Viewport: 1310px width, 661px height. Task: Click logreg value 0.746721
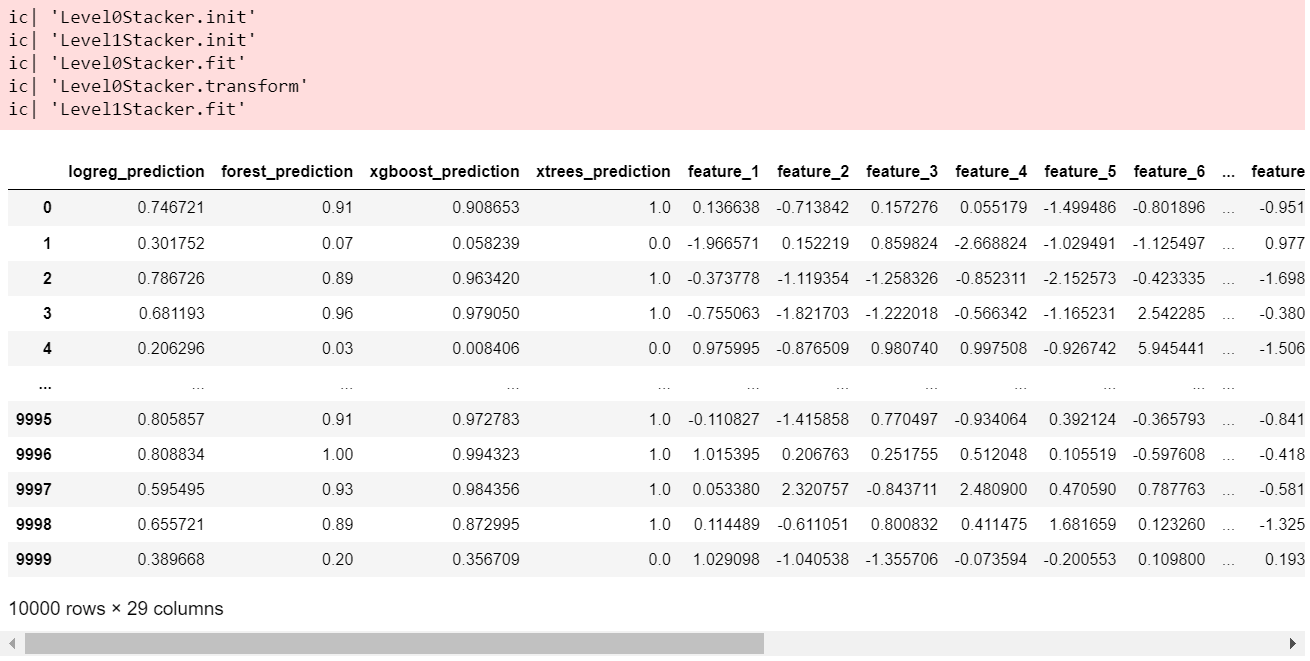point(171,208)
